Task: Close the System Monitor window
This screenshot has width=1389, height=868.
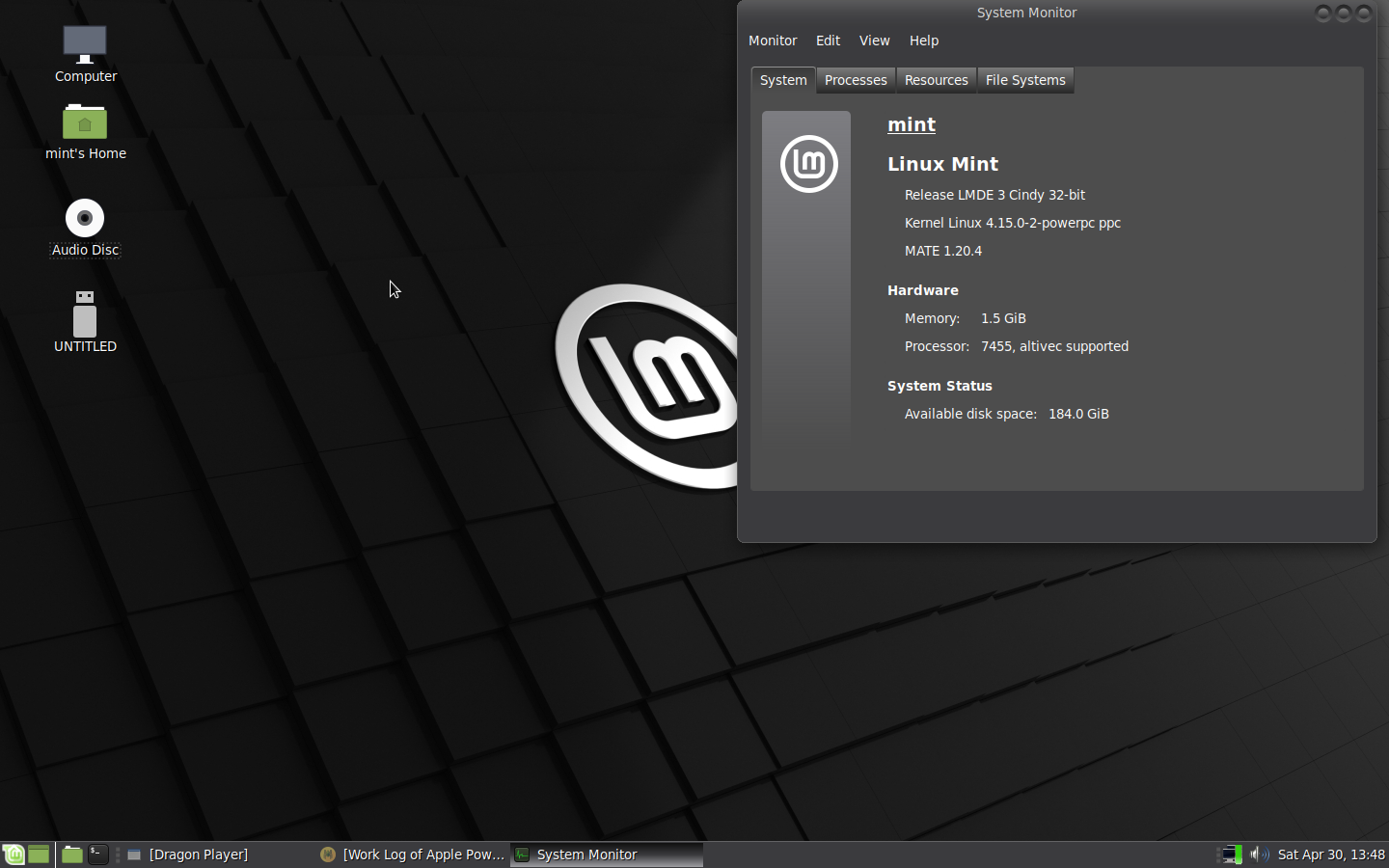Action: click(1364, 13)
